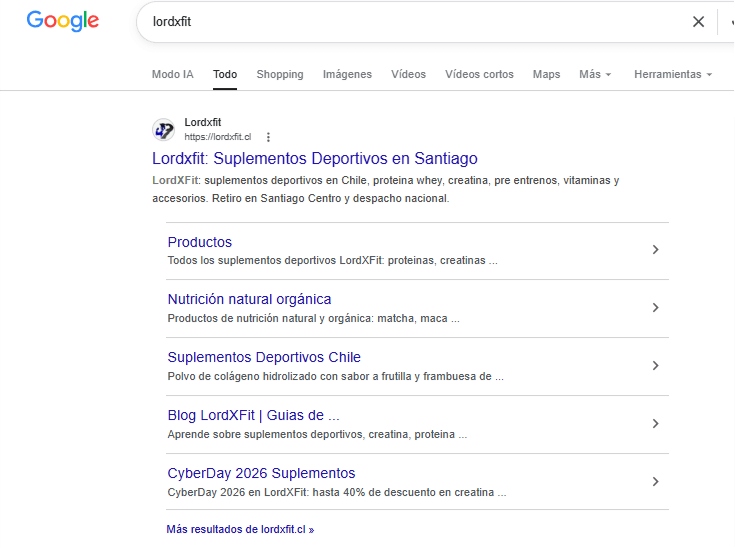Click snippet 'CyberDay 2026 en LordXFit: hasta 40%'
The image size is (735, 548).
point(337,493)
